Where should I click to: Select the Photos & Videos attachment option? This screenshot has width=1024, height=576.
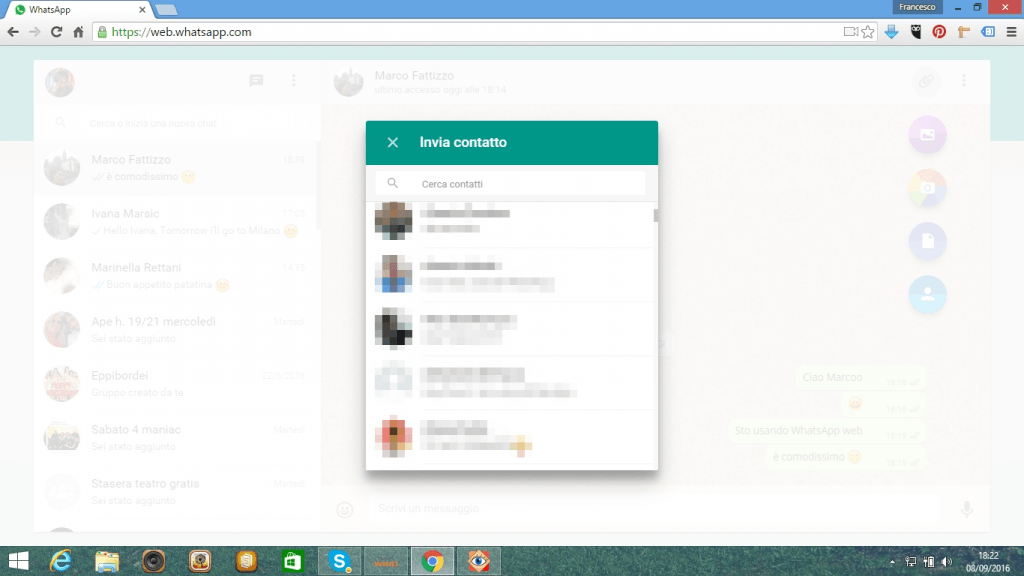pos(926,134)
